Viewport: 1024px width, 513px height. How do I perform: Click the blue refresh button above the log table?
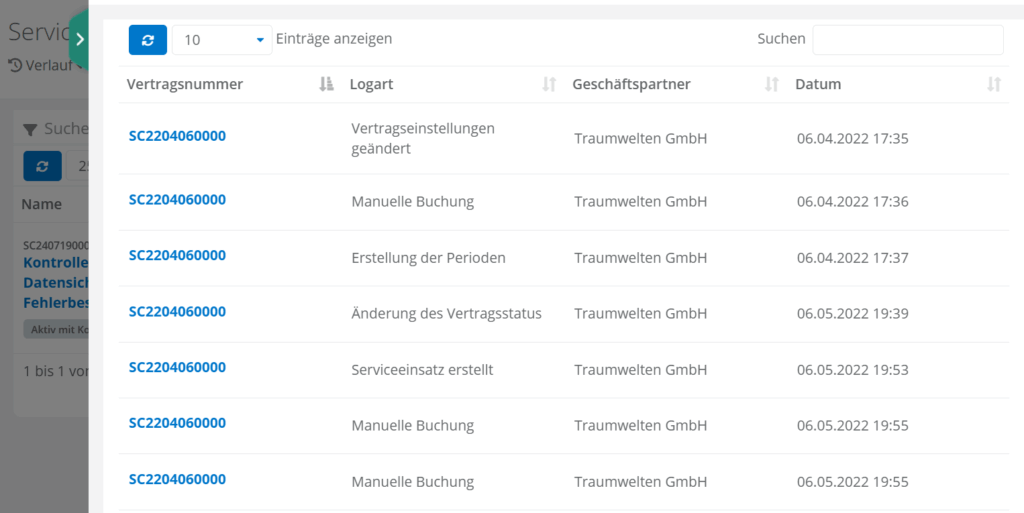point(147,39)
